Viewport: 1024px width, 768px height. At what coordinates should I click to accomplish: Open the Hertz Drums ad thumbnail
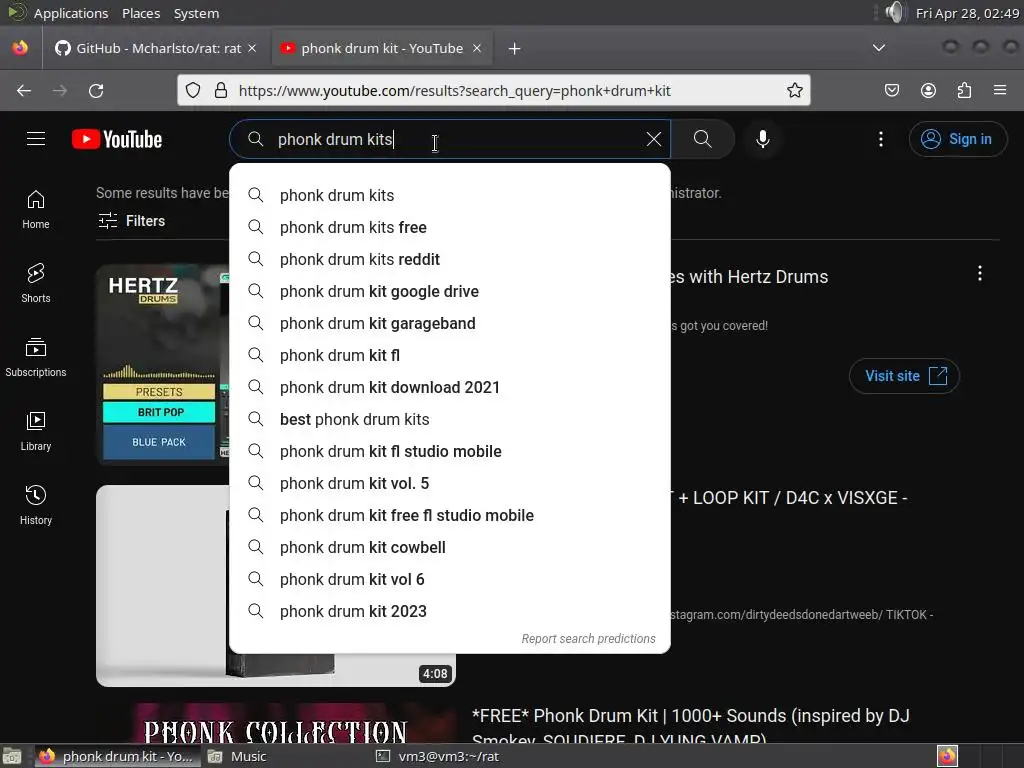(x=163, y=364)
